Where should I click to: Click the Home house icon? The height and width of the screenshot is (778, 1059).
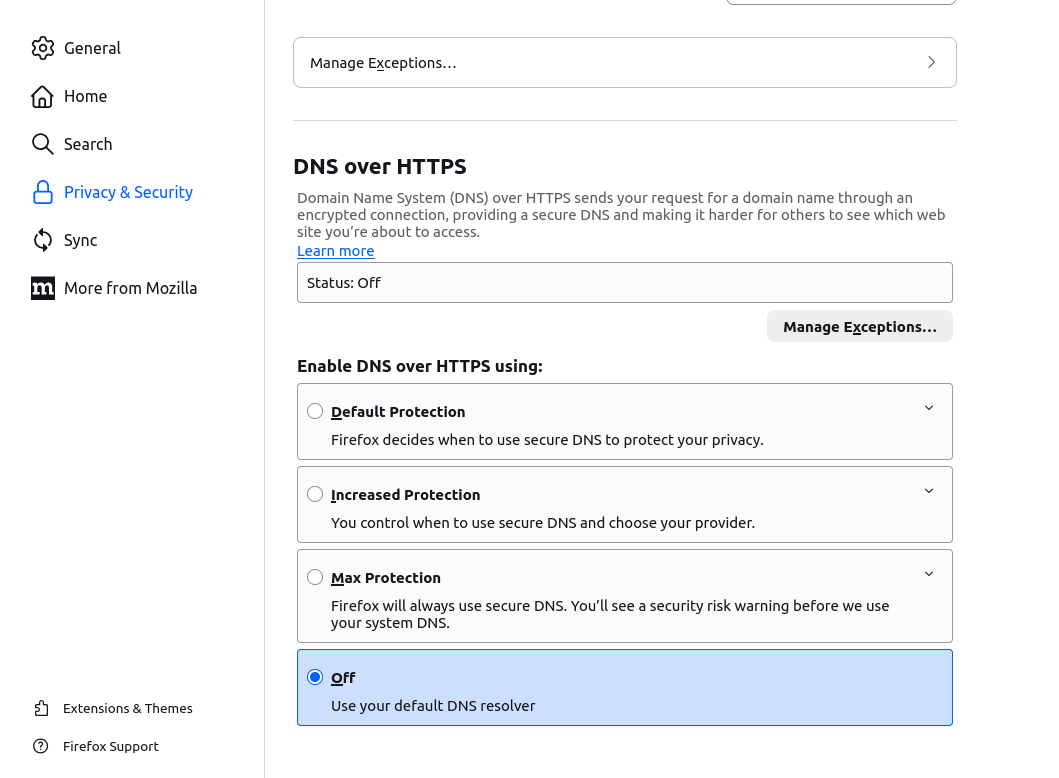pos(42,96)
